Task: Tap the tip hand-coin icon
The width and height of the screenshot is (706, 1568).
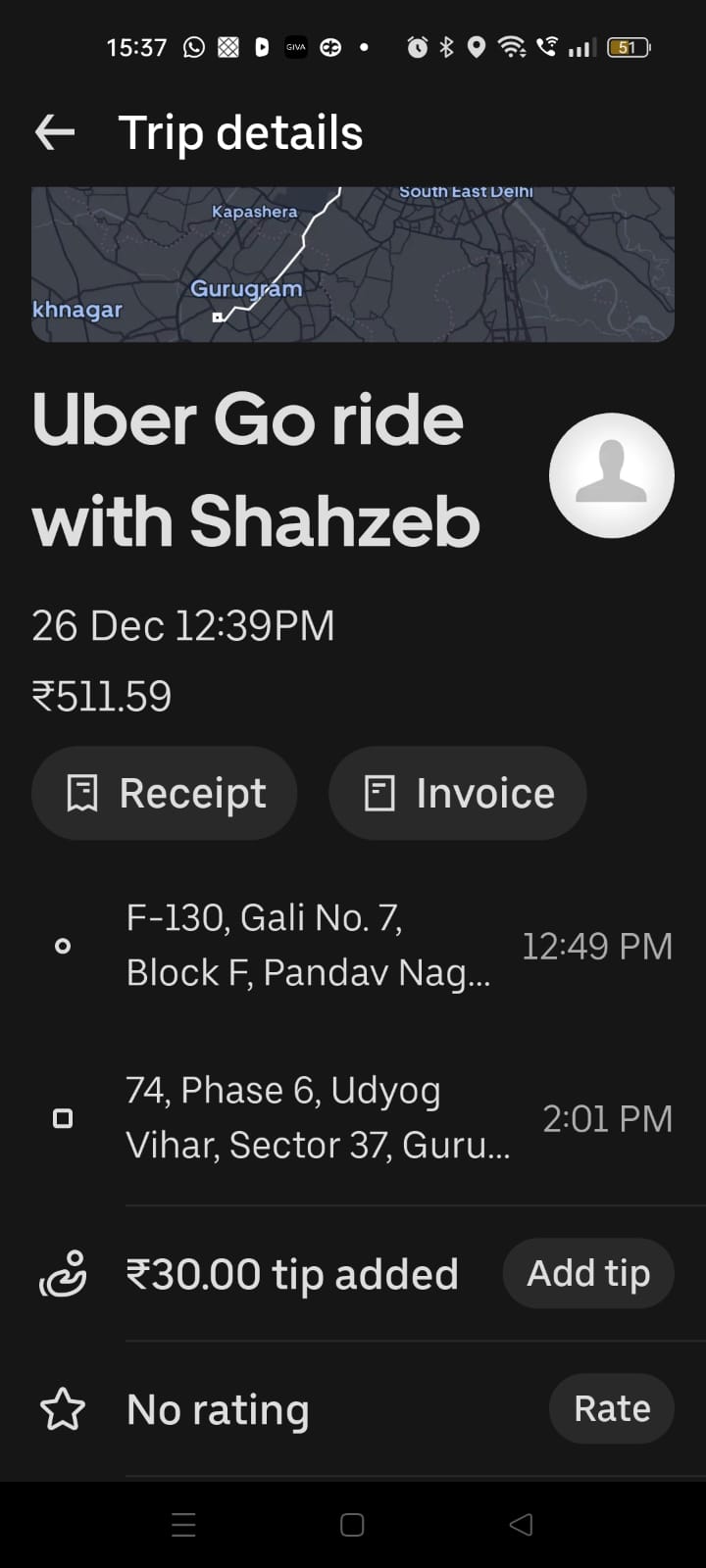Action: pos(63,1274)
